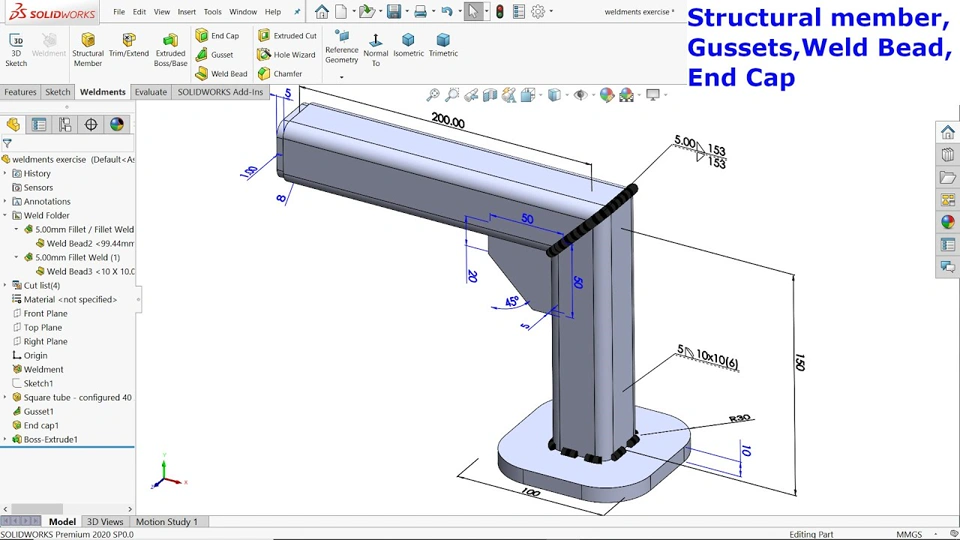The height and width of the screenshot is (540, 960).
Task: Expand the Cut list(4) folder
Action: (6, 285)
